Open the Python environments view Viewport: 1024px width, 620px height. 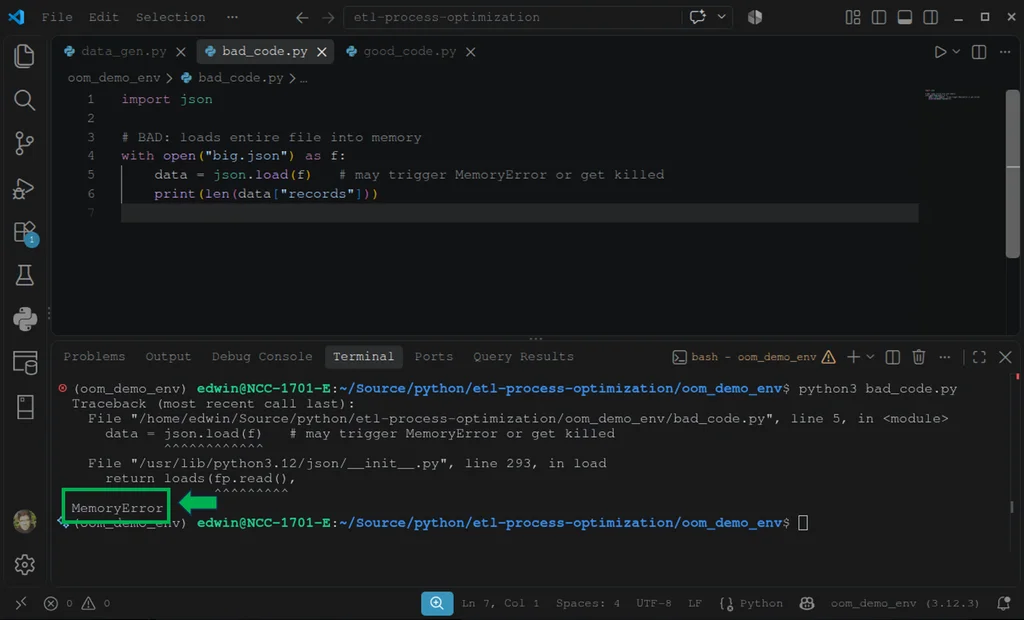pos(25,319)
